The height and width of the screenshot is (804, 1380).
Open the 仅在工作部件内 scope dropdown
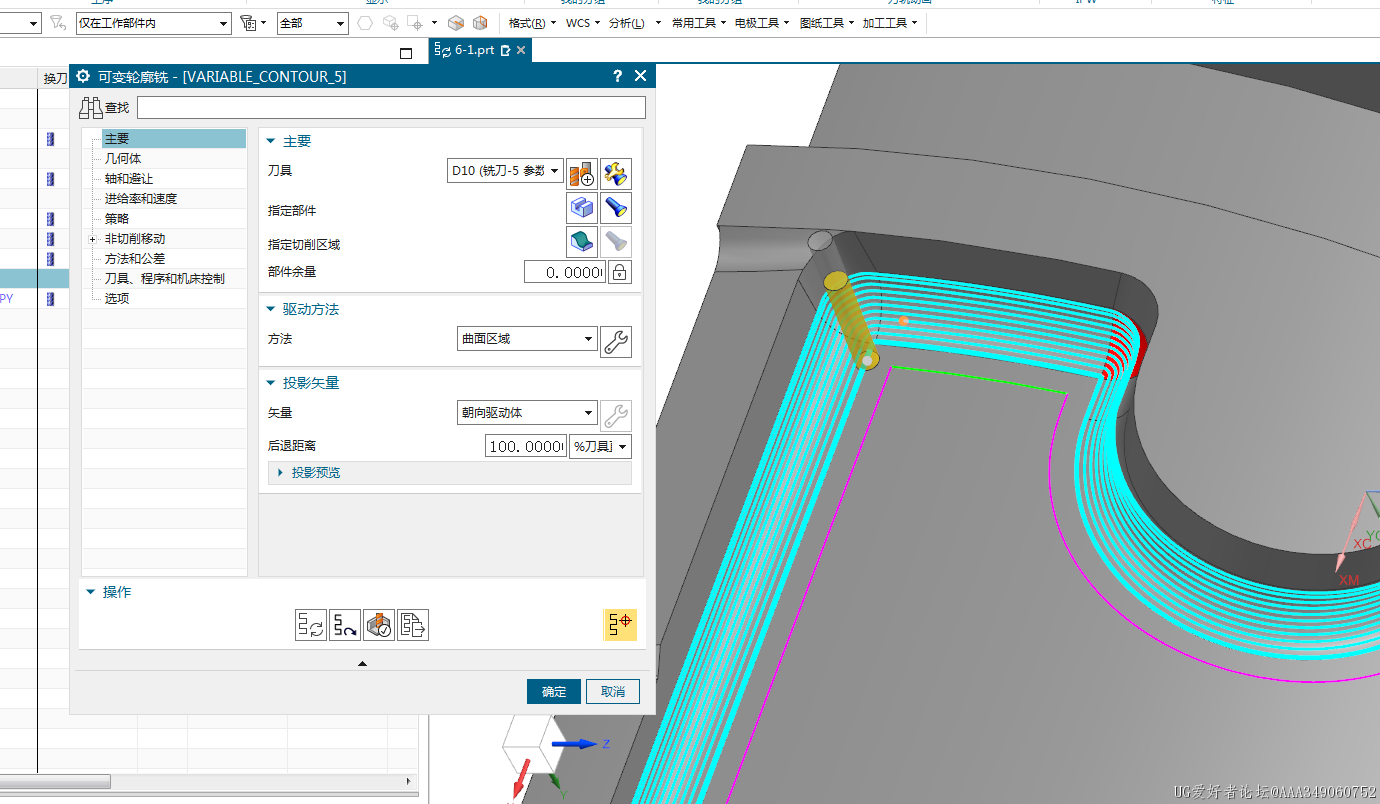click(x=153, y=23)
